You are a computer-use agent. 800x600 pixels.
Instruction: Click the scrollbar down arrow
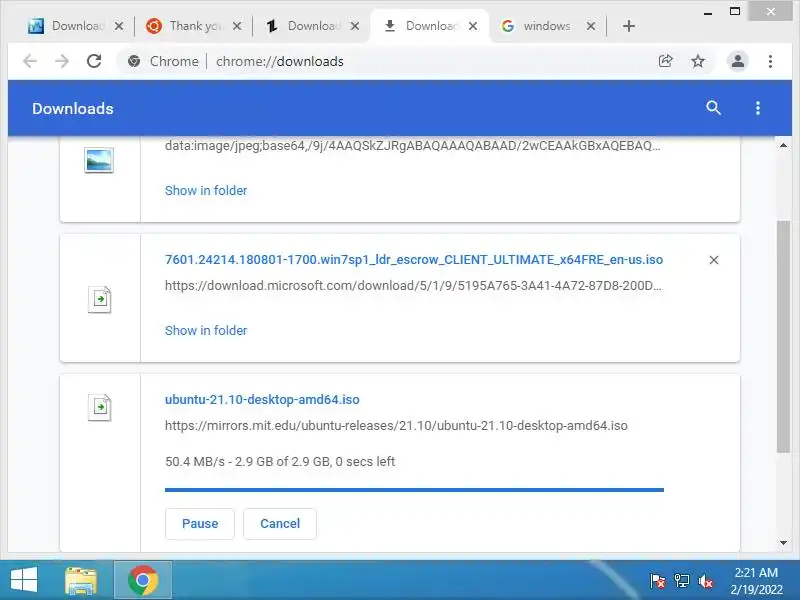[783, 543]
